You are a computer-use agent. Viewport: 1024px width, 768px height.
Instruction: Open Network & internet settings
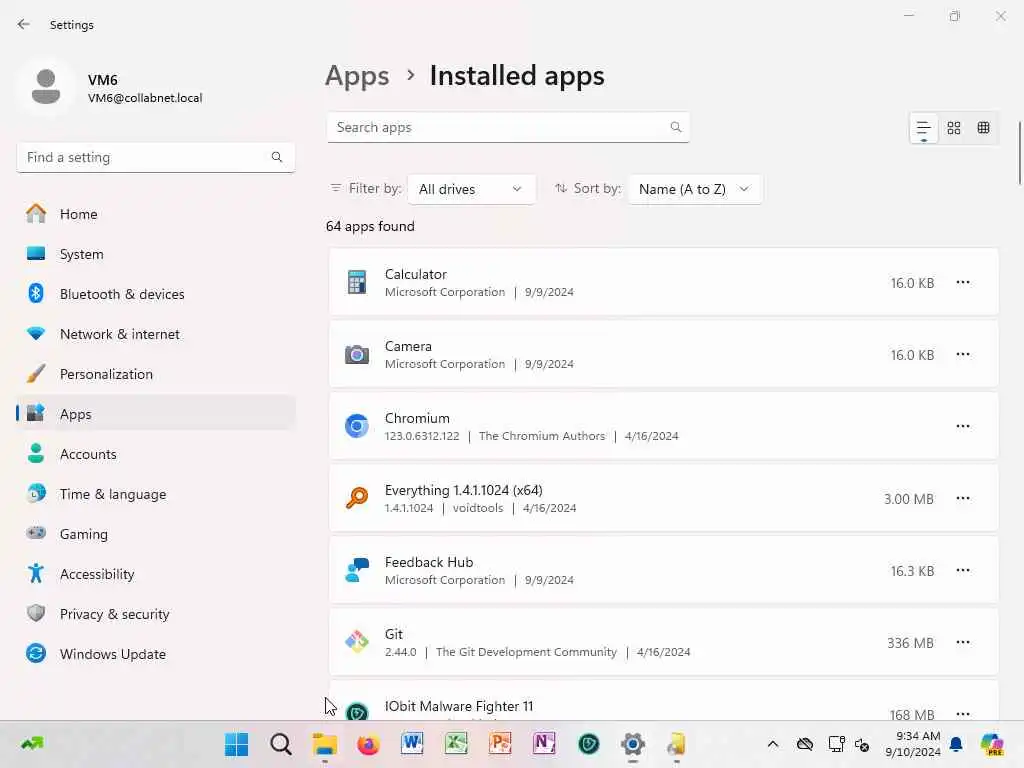point(155,334)
